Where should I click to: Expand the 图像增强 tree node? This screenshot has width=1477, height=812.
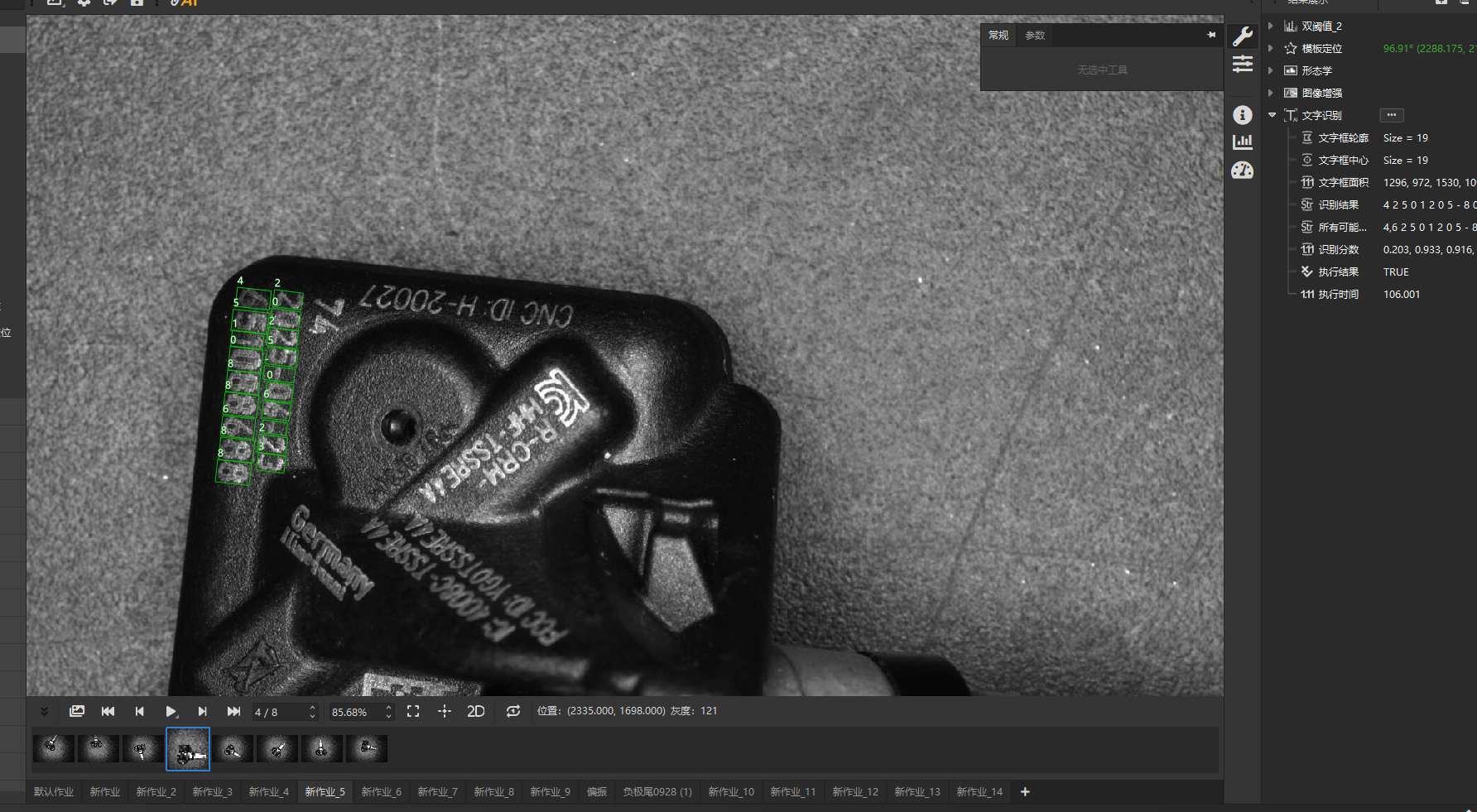[x=1271, y=93]
